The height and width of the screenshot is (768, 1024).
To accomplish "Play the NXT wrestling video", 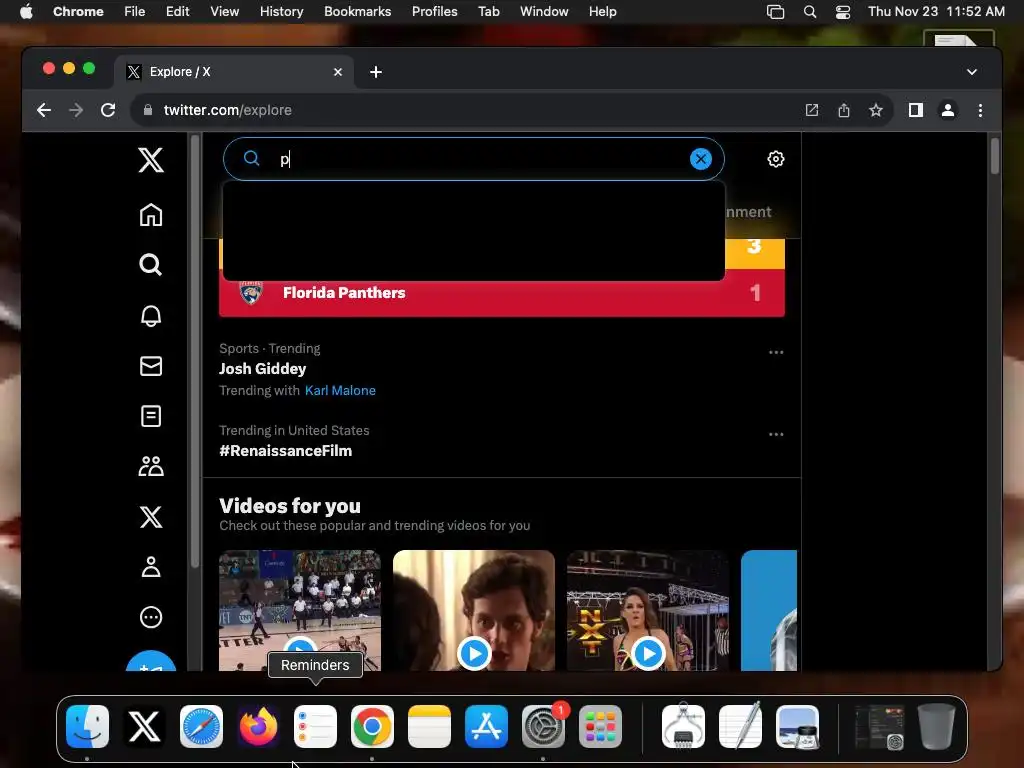I will point(648,653).
